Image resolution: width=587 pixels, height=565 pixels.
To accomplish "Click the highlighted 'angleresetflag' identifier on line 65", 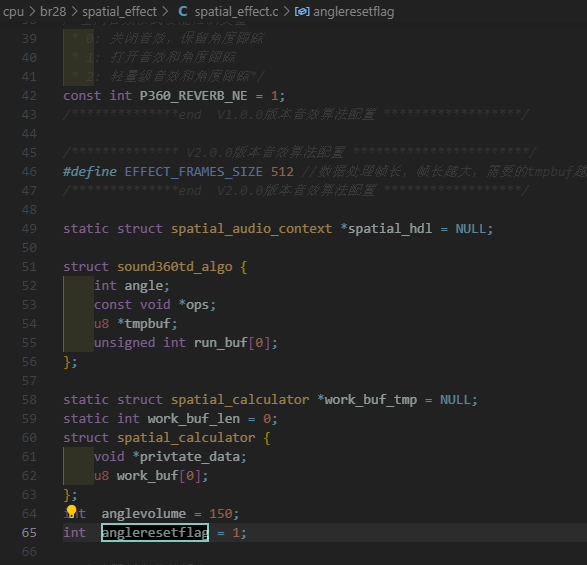I will (155, 532).
